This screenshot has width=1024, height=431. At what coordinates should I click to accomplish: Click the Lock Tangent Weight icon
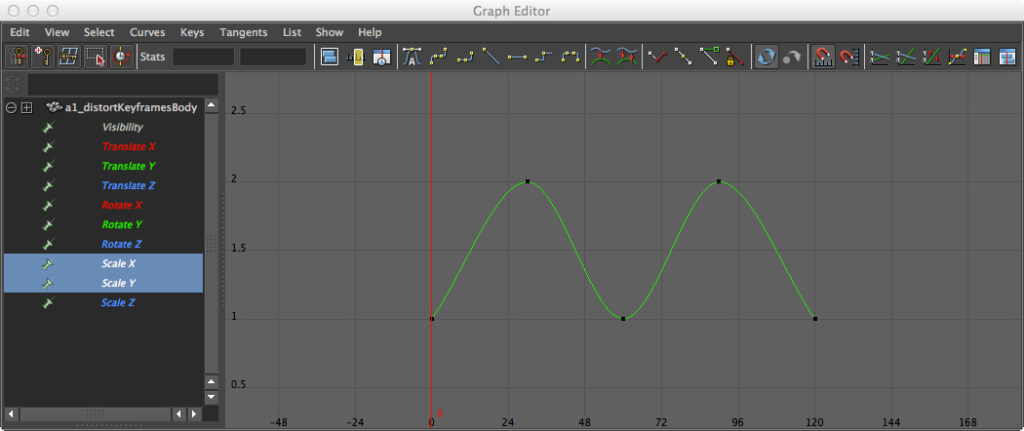click(x=735, y=57)
